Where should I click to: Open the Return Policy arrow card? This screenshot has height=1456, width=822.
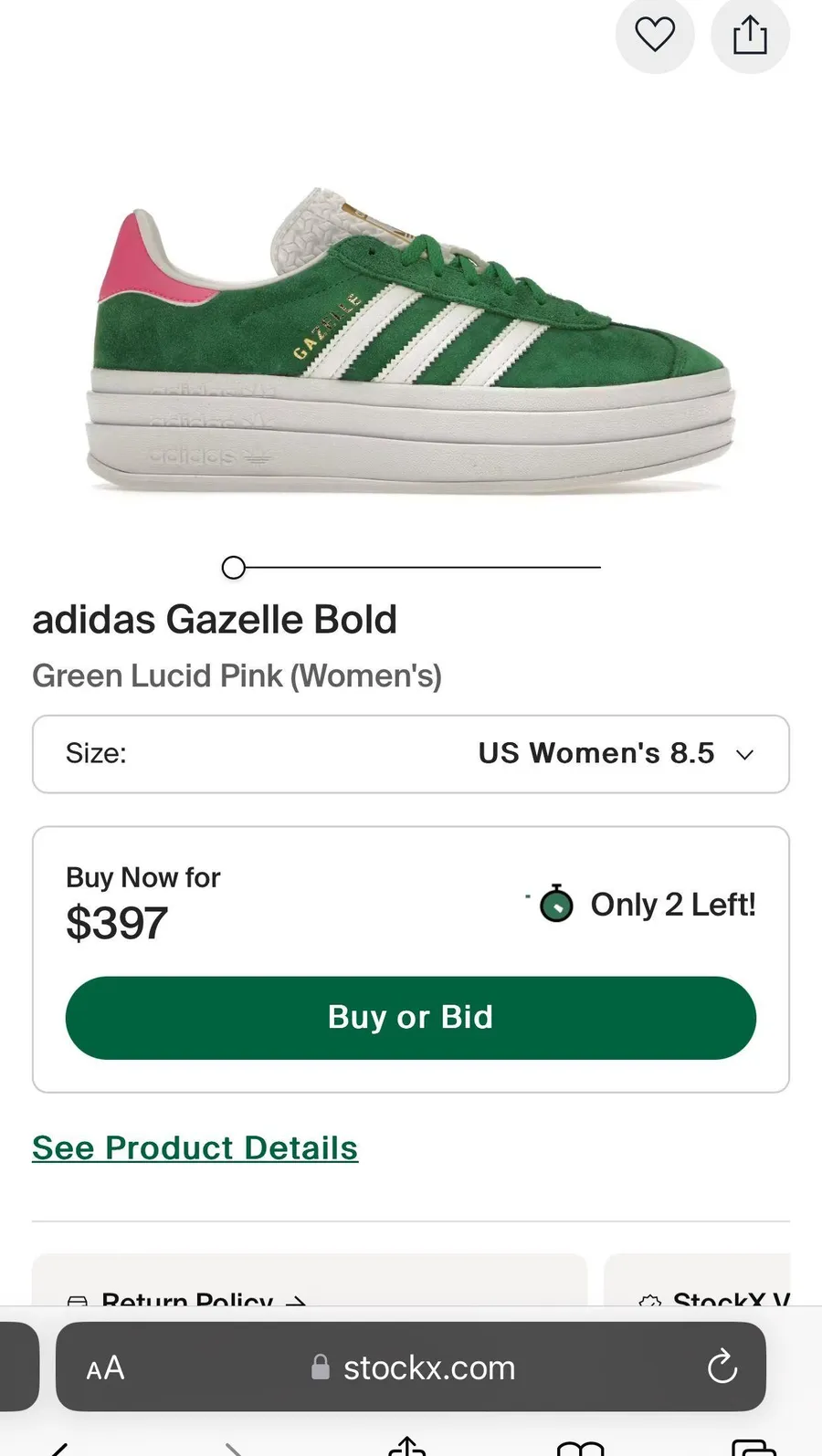(x=310, y=1279)
